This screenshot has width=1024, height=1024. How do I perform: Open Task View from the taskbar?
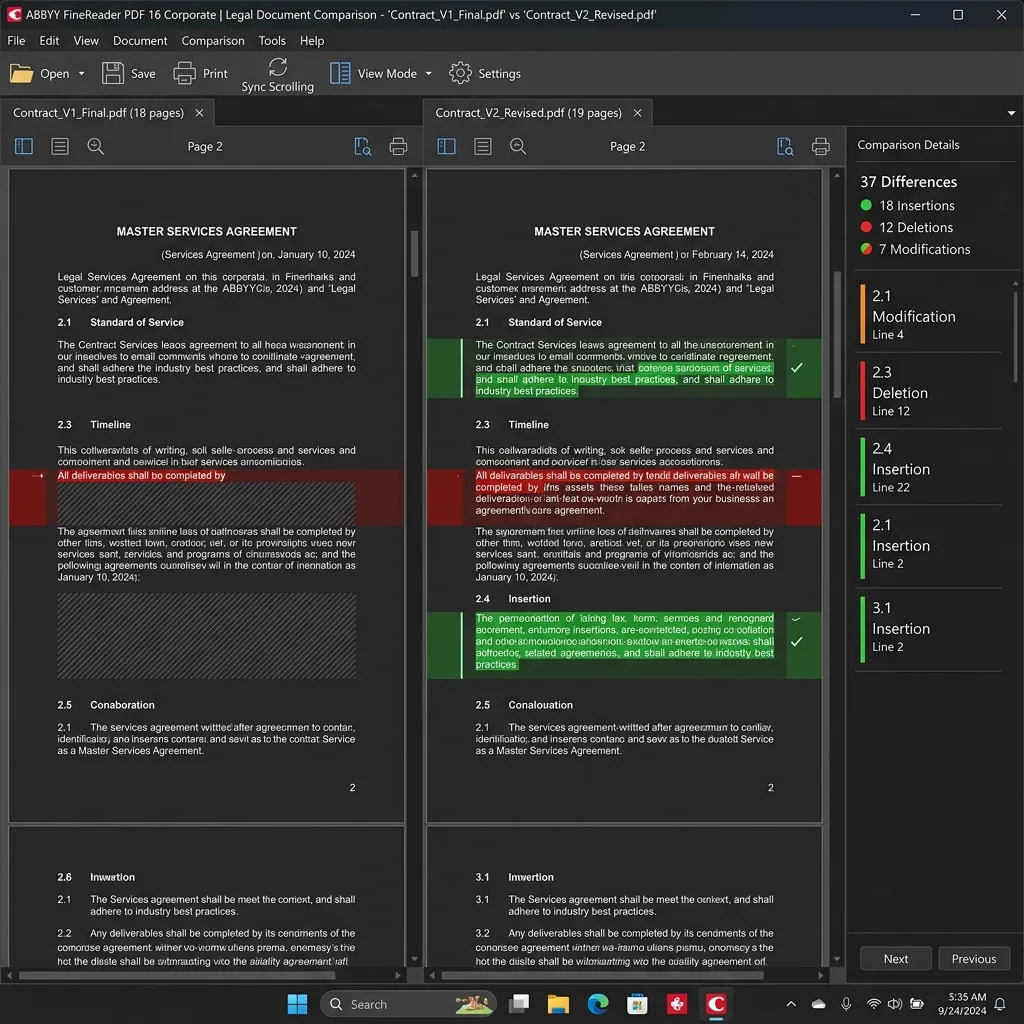tap(519, 1004)
